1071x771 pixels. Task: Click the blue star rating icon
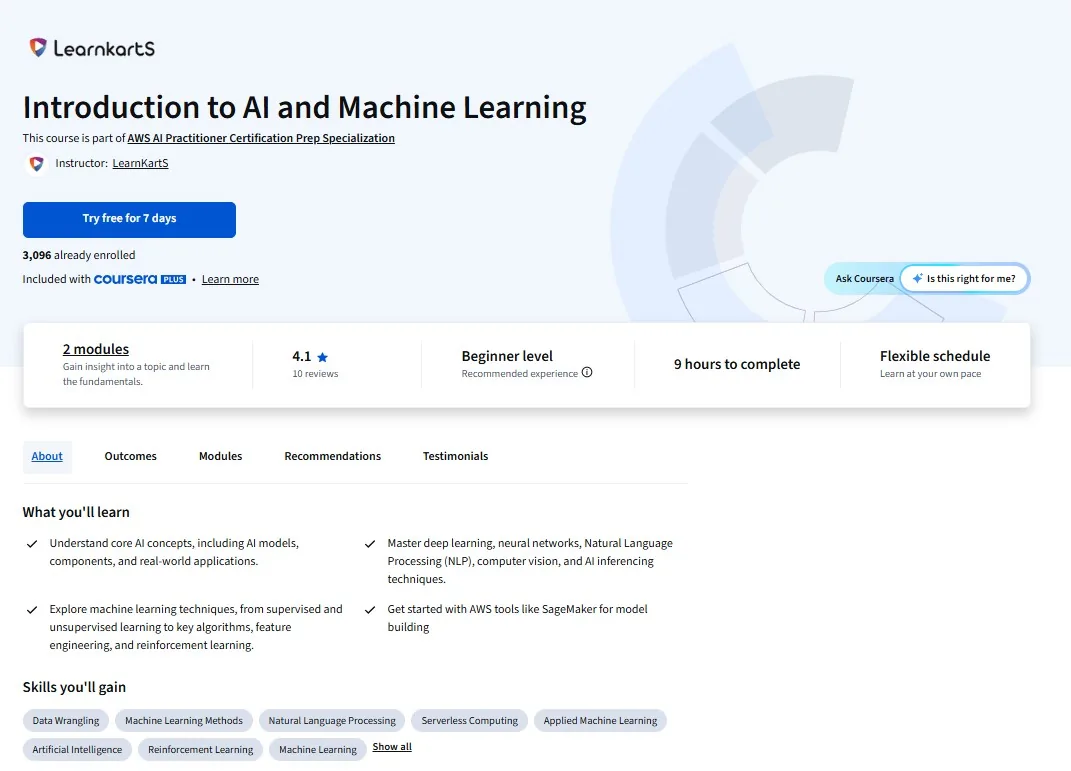coord(322,357)
